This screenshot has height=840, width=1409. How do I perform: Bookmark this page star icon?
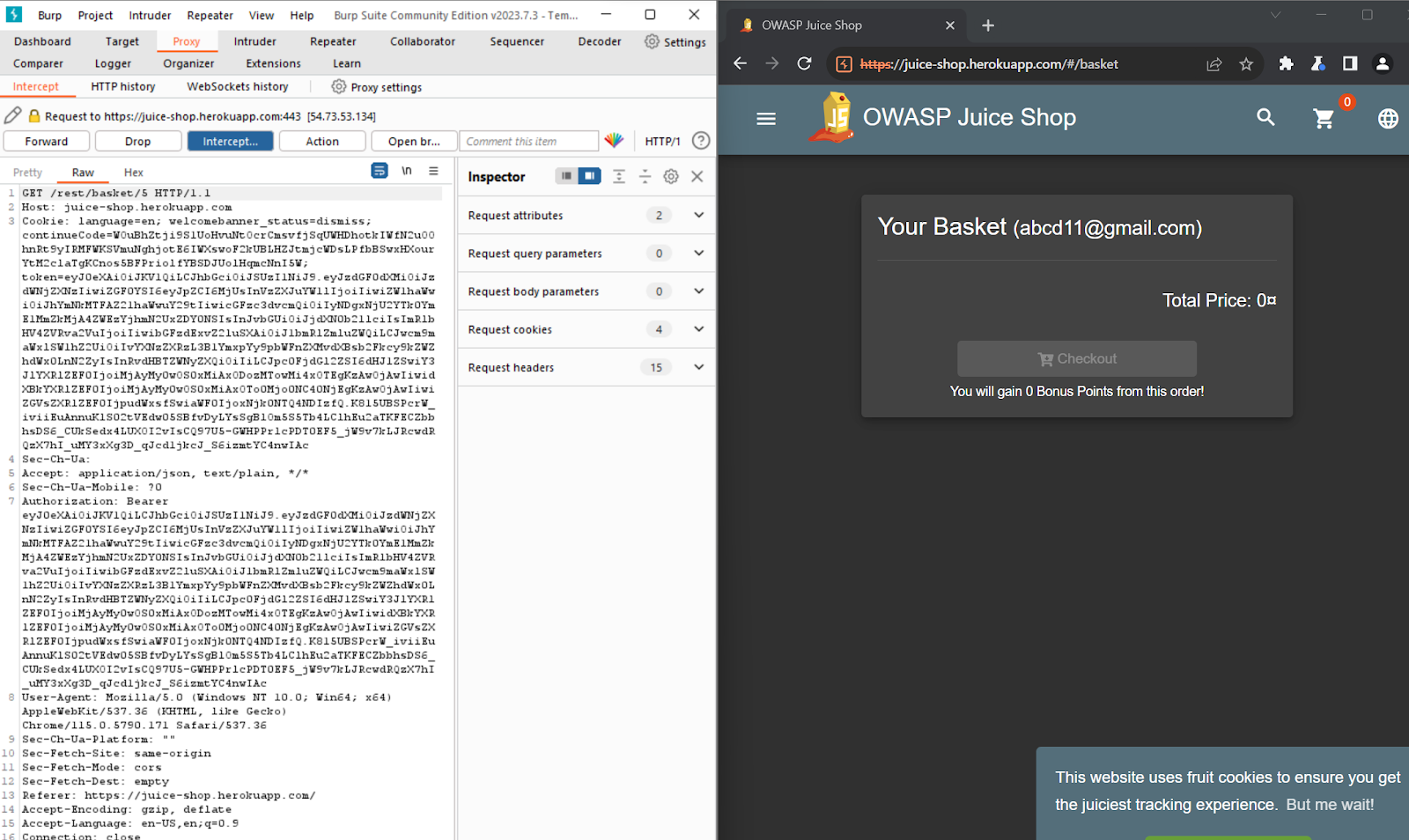click(1246, 63)
